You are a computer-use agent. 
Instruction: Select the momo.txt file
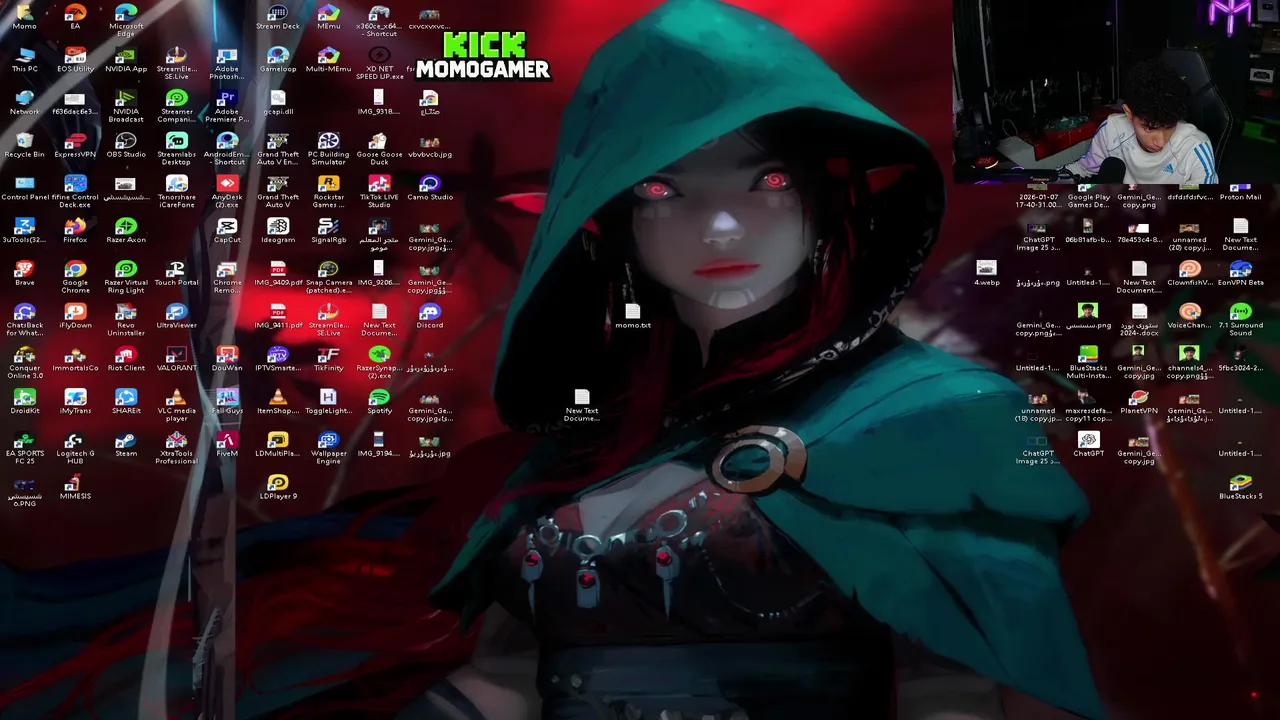coord(633,315)
